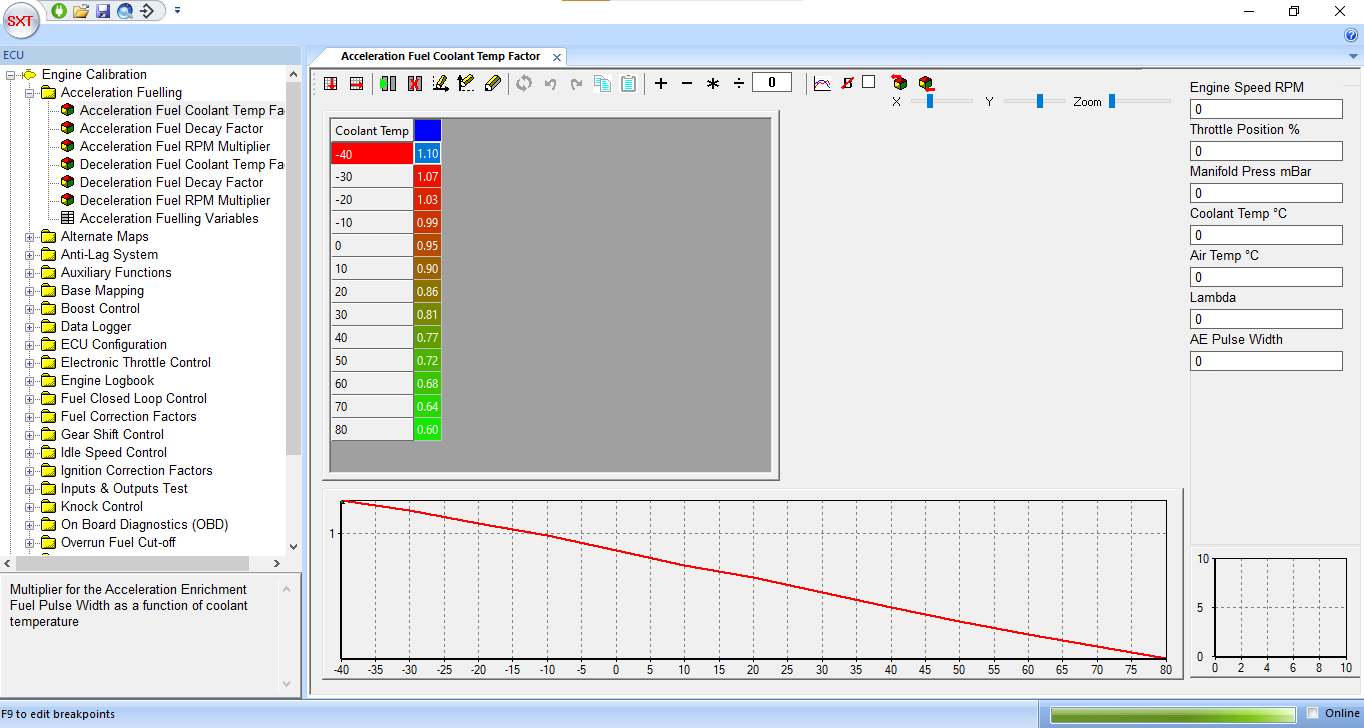This screenshot has width=1364, height=728.
Task: Collapse the Acceleration Fuelling folder
Action: click(30, 93)
